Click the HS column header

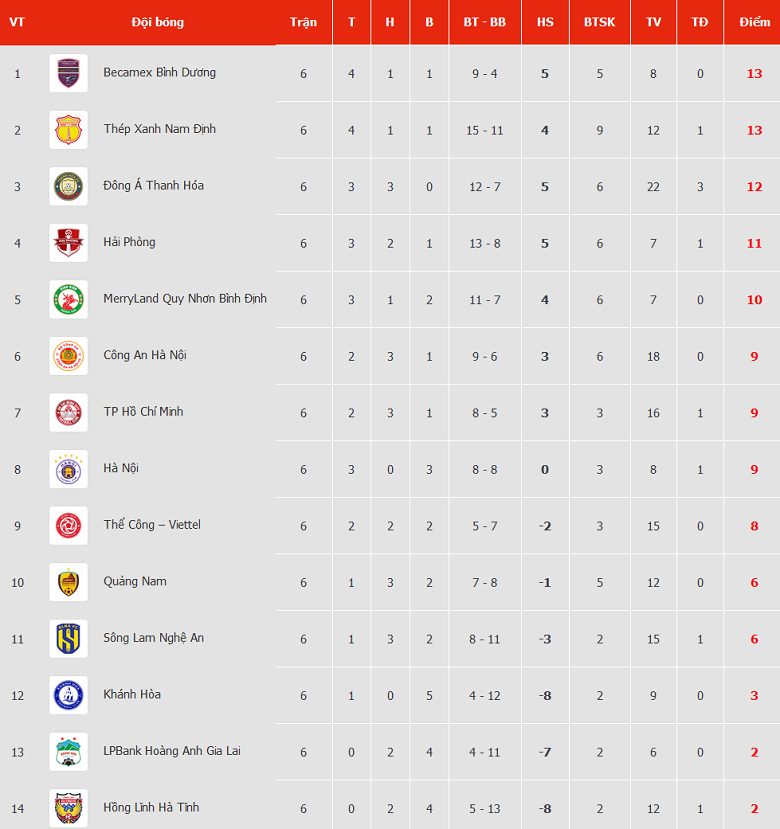tap(545, 22)
